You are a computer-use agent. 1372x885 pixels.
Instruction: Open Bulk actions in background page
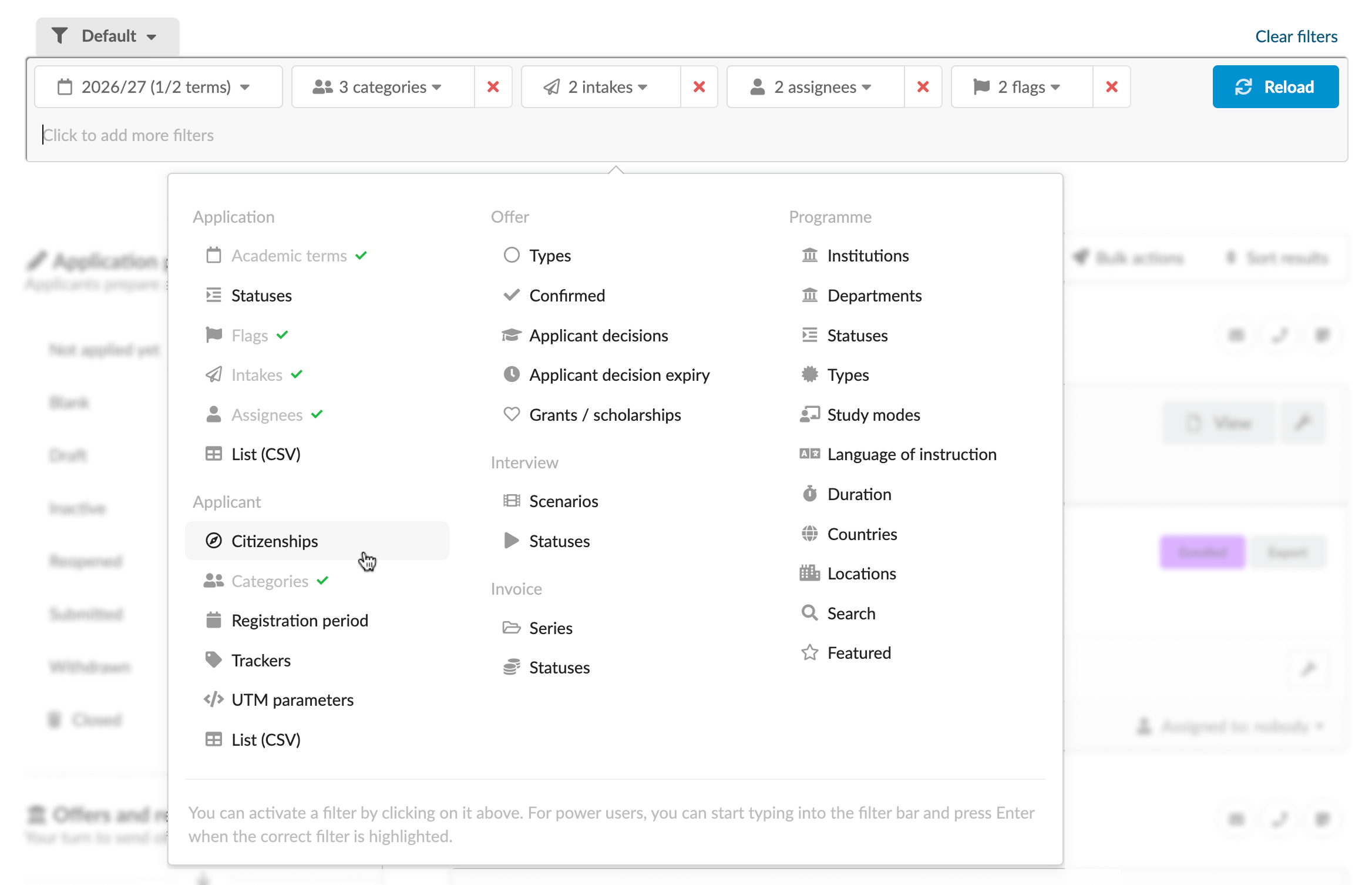click(1128, 258)
